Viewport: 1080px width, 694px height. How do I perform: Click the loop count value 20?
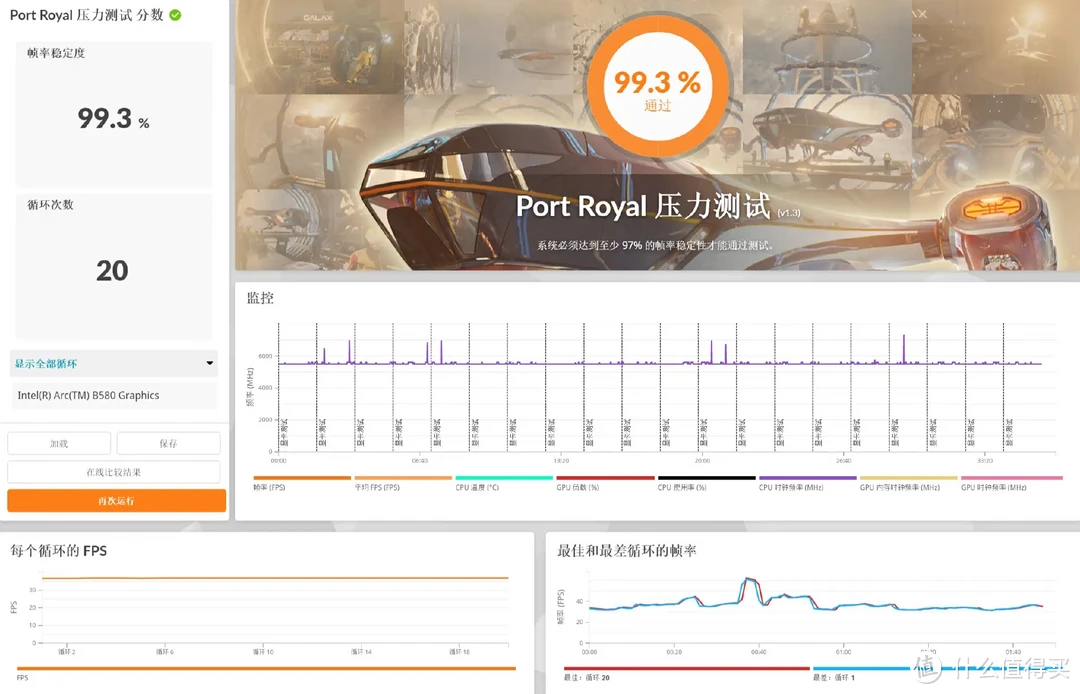(112, 271)
